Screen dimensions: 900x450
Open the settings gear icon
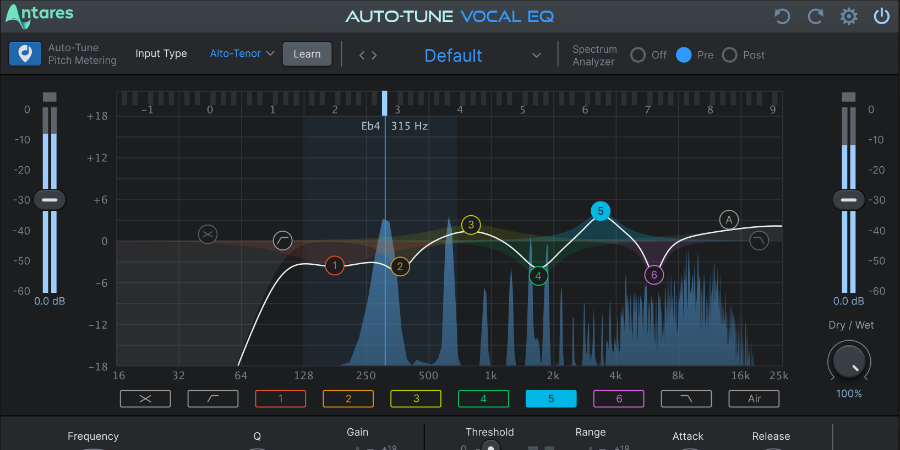click(x=848, y=16)
